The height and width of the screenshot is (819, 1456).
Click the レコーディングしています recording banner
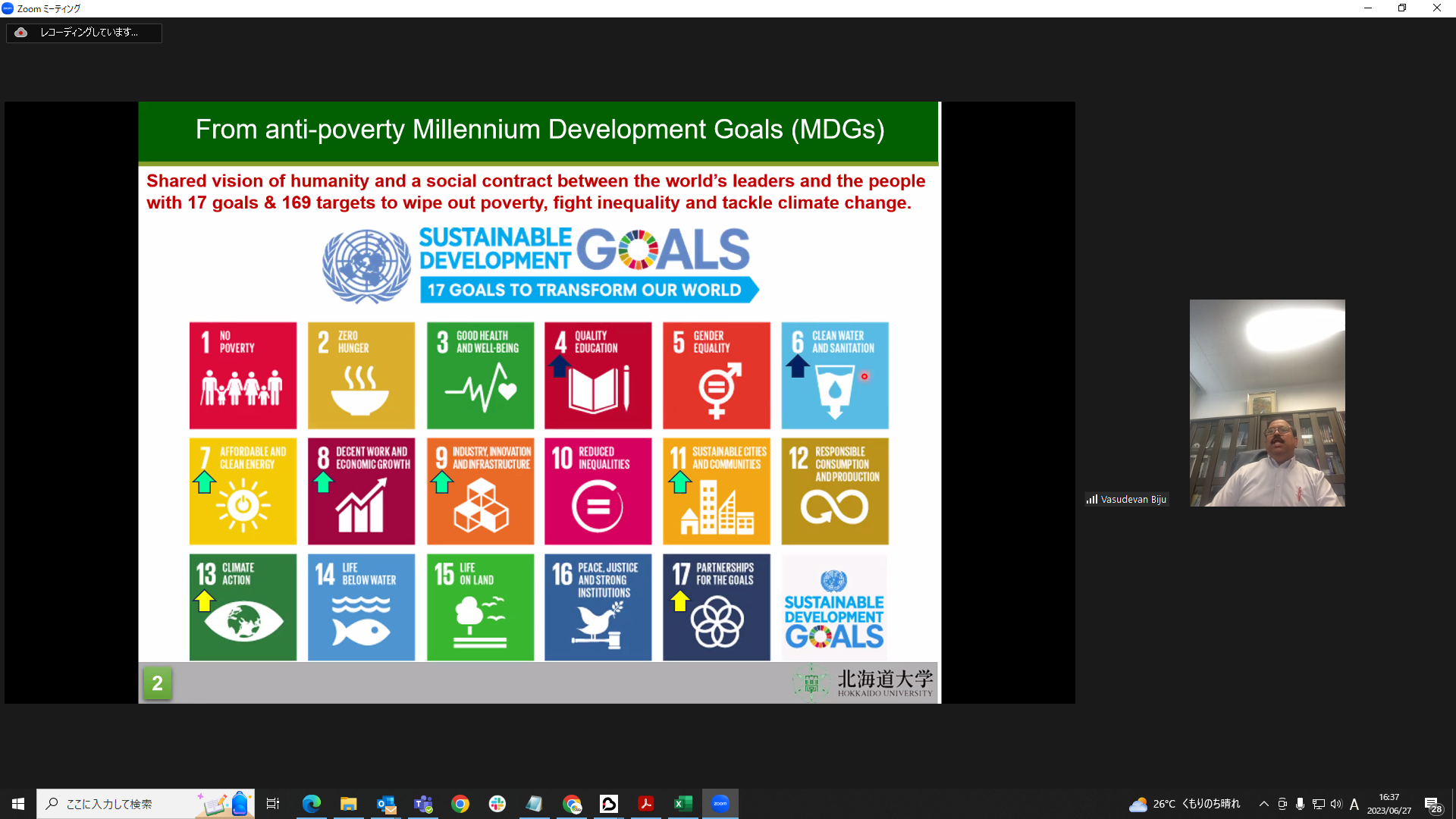coord(83,33)
